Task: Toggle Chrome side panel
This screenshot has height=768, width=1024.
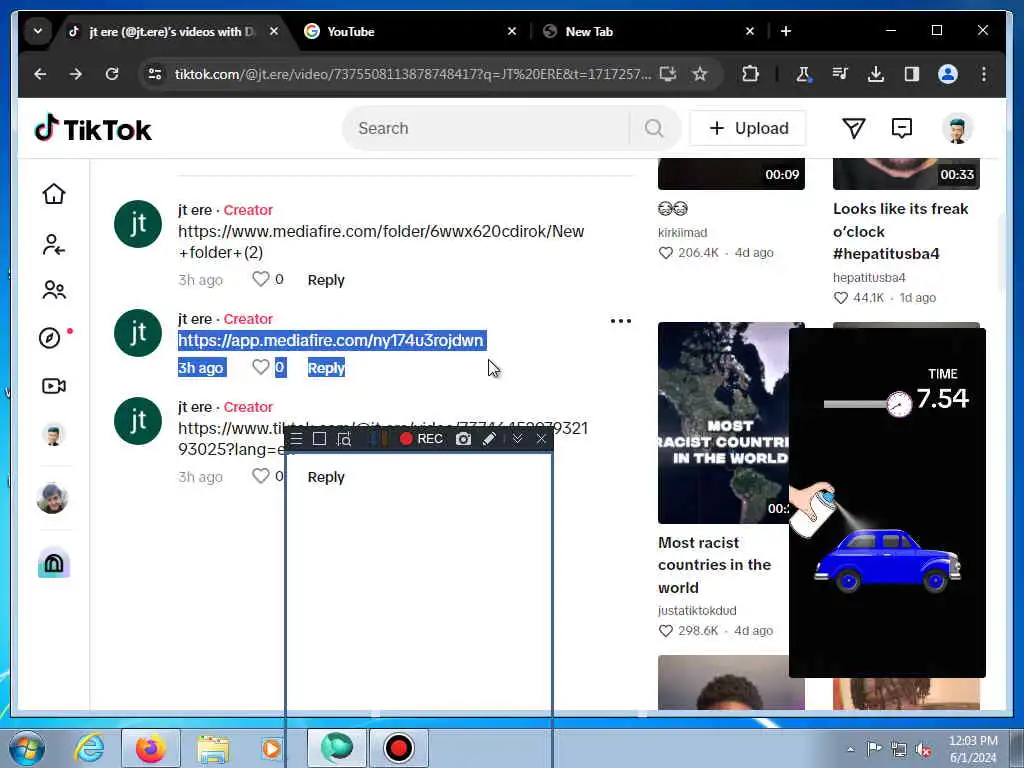Action: click(912, 74)
